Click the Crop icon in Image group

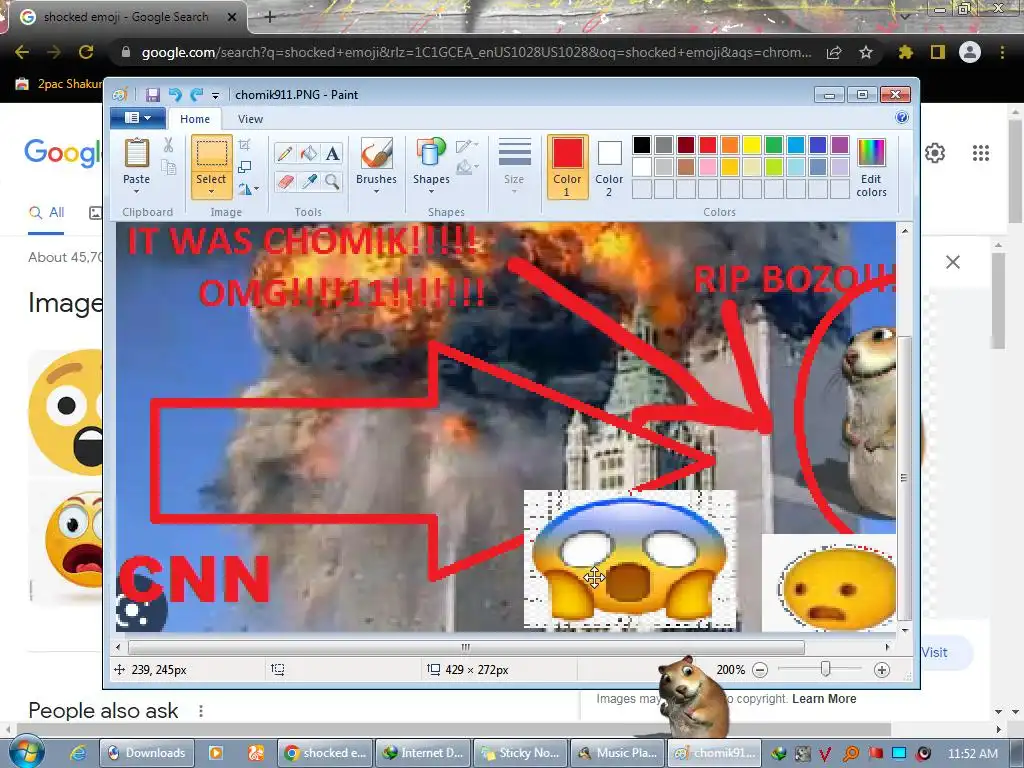click(245, 145)
